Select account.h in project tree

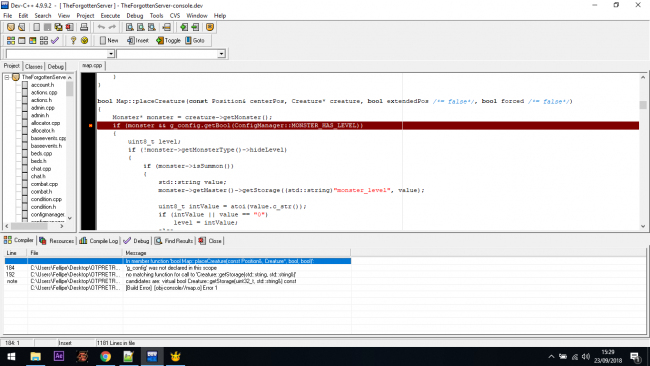42,85
